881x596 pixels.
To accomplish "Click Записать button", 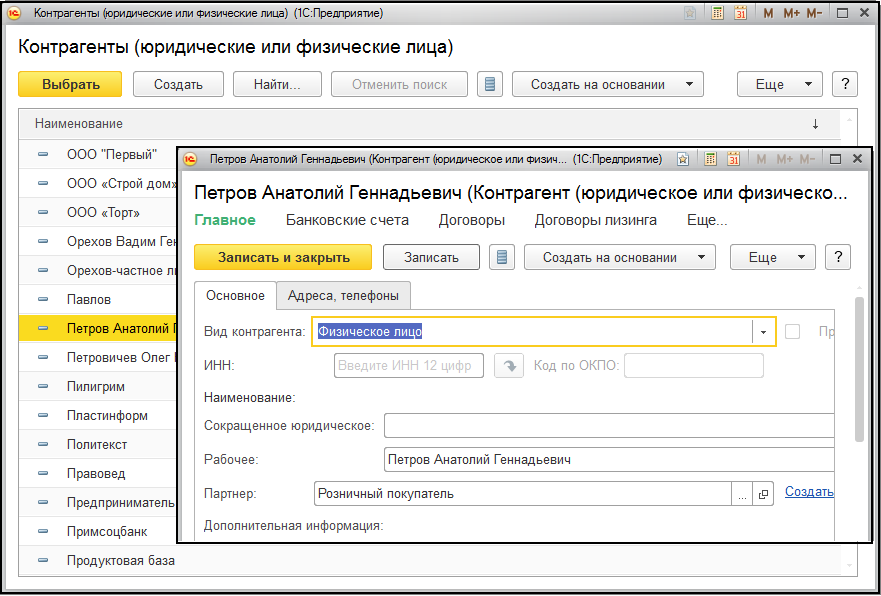I will 432,257.
